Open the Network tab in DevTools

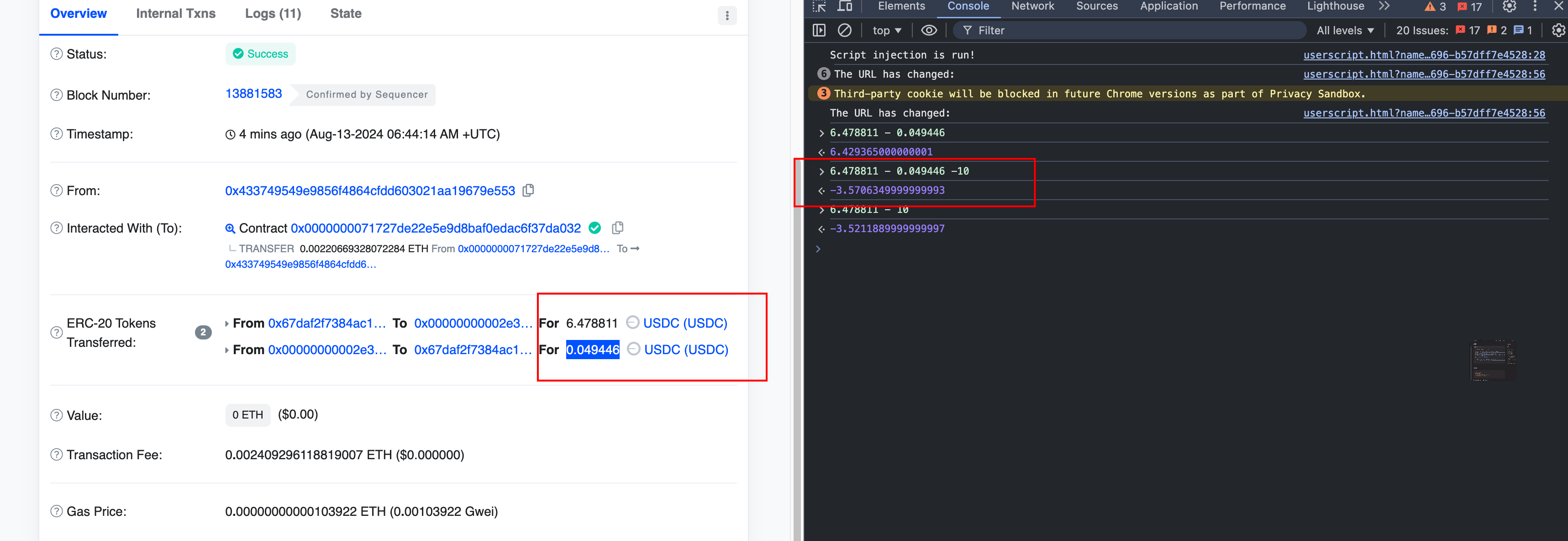(1032, 6)
